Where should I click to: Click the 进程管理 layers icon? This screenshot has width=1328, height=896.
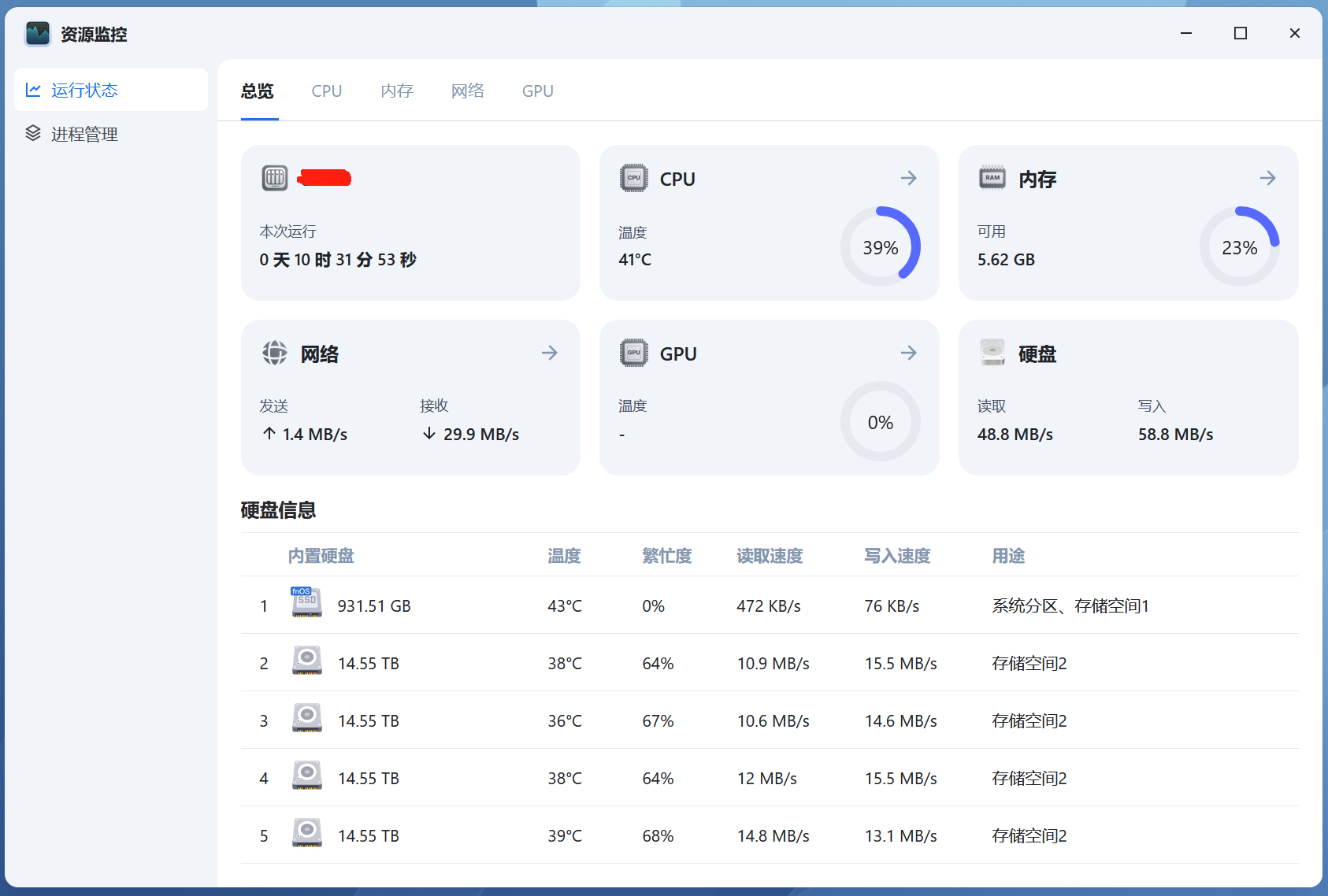pyautogui.click(x=33, y=133)
